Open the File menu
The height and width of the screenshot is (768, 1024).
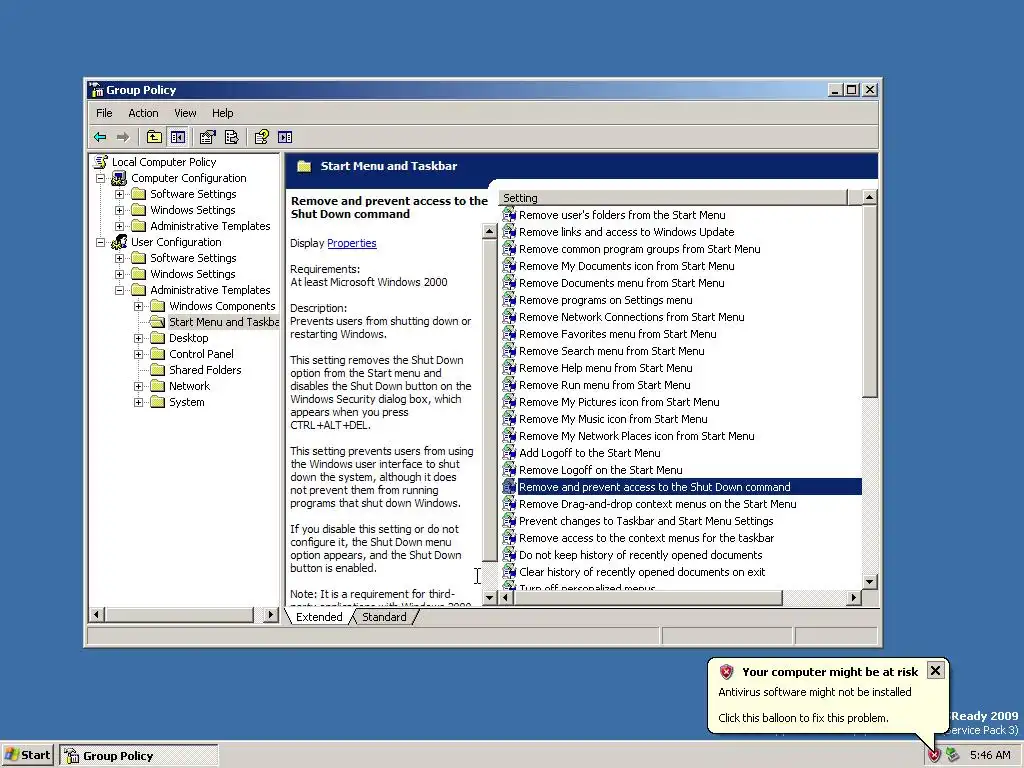point(104,113)
